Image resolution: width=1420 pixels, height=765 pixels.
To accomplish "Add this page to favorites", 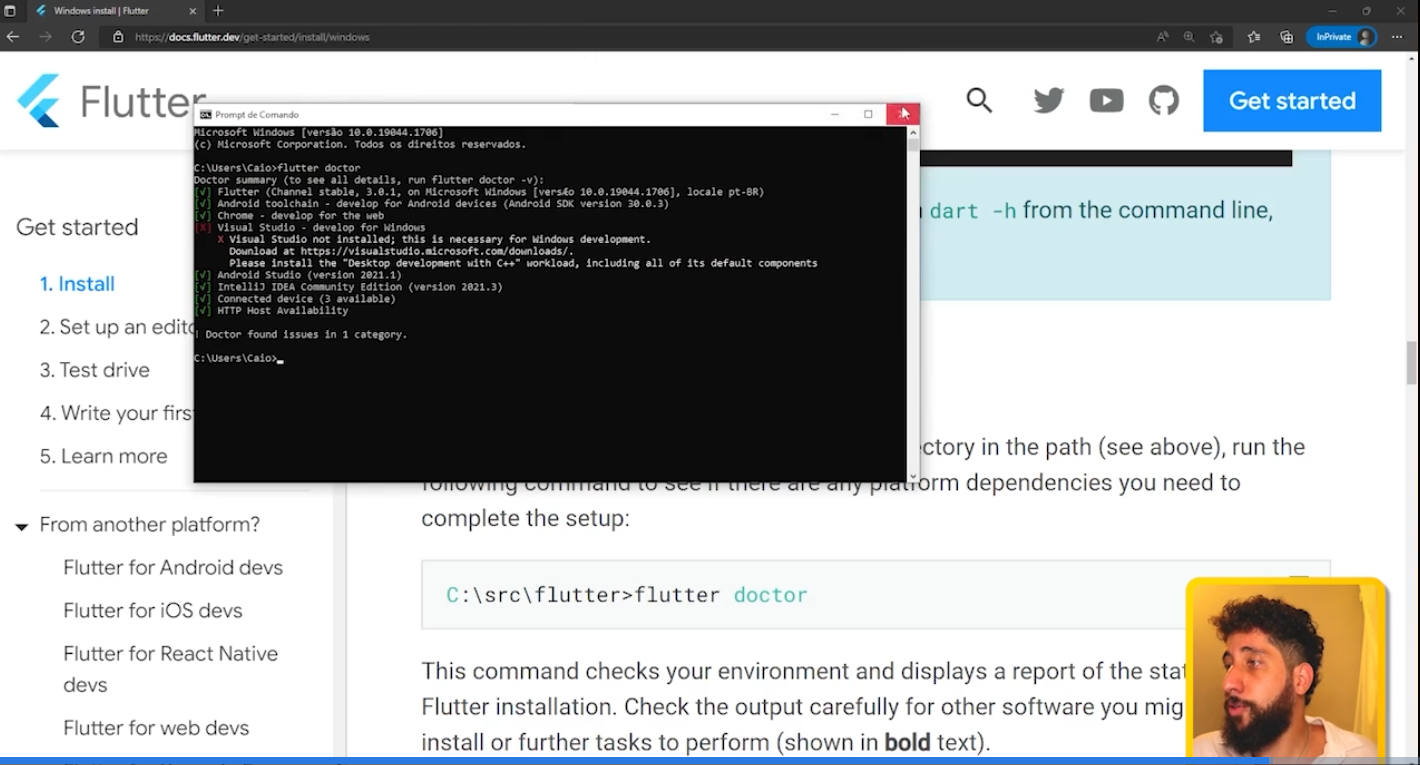I will (x=1216, y=37).
